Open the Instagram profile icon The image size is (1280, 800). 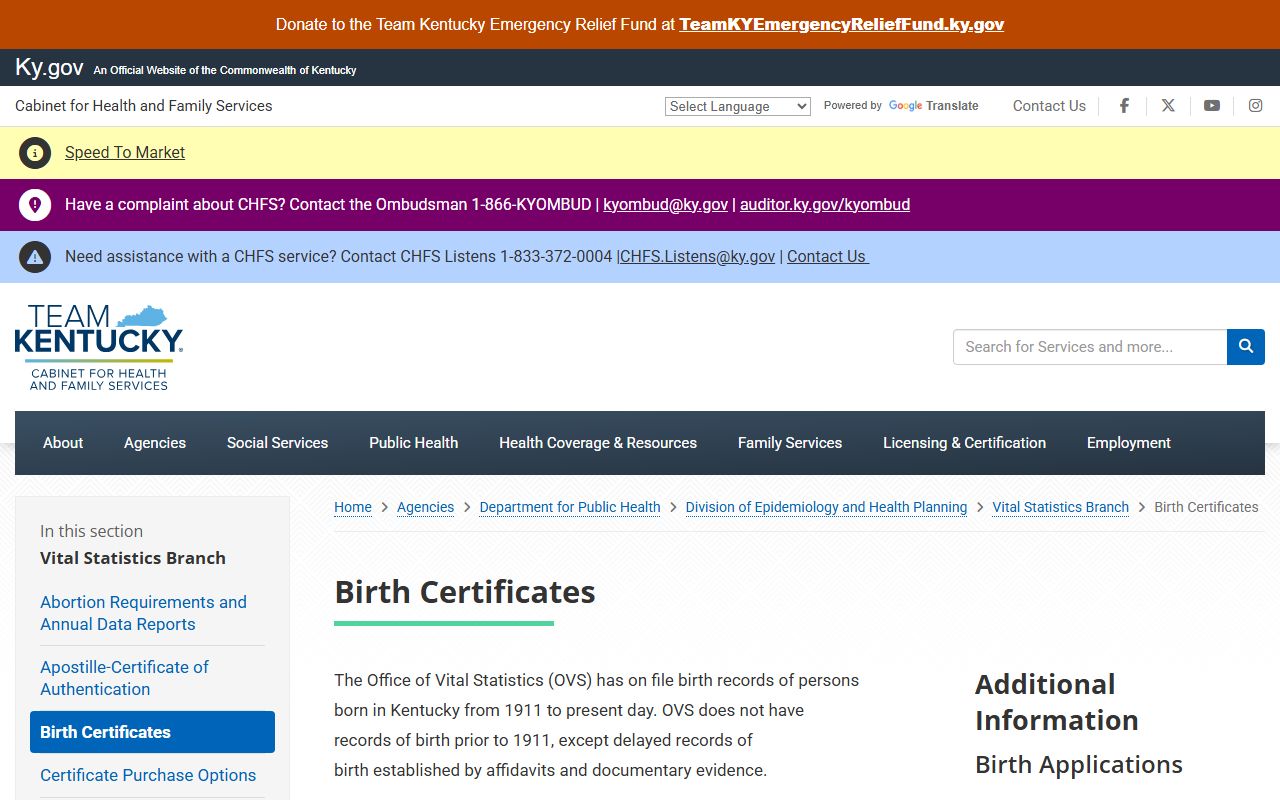tap(1255, 106)
